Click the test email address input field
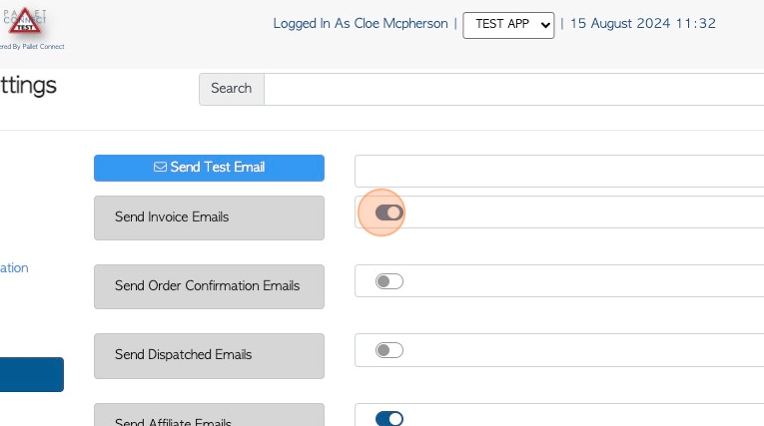Viewport: 764px width, 426px height. pyautogui.click(x=559, y=171)
